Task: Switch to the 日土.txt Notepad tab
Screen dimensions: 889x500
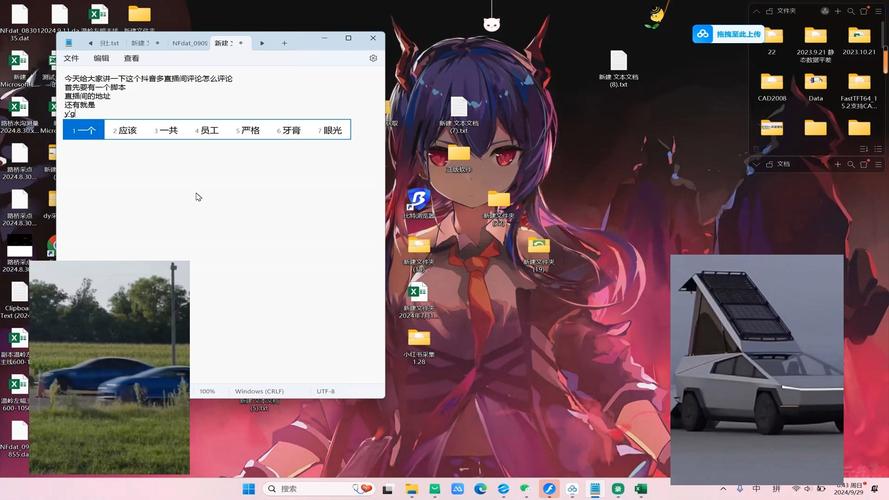Action: coord(109,43)
